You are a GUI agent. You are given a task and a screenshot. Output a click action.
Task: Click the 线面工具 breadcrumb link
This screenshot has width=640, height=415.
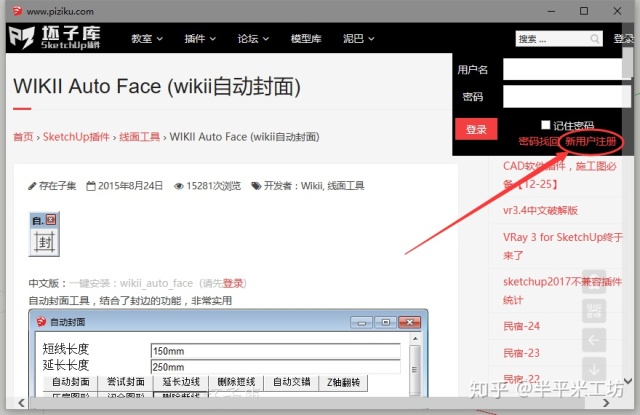tap(140, 137)
